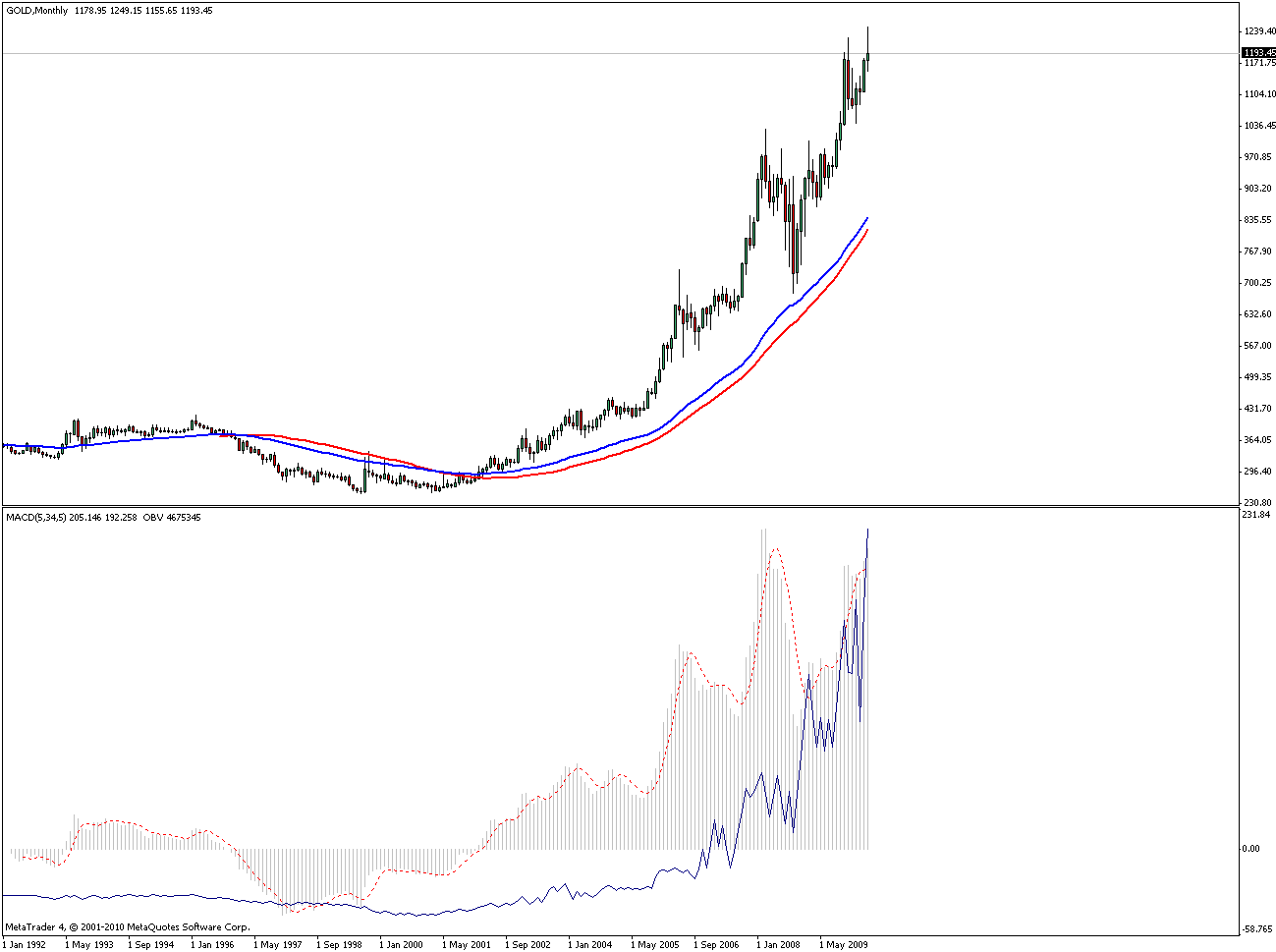
Task: Click the 499.35 price axis label
Action: pyautogui.click(x=1259, y=377)
